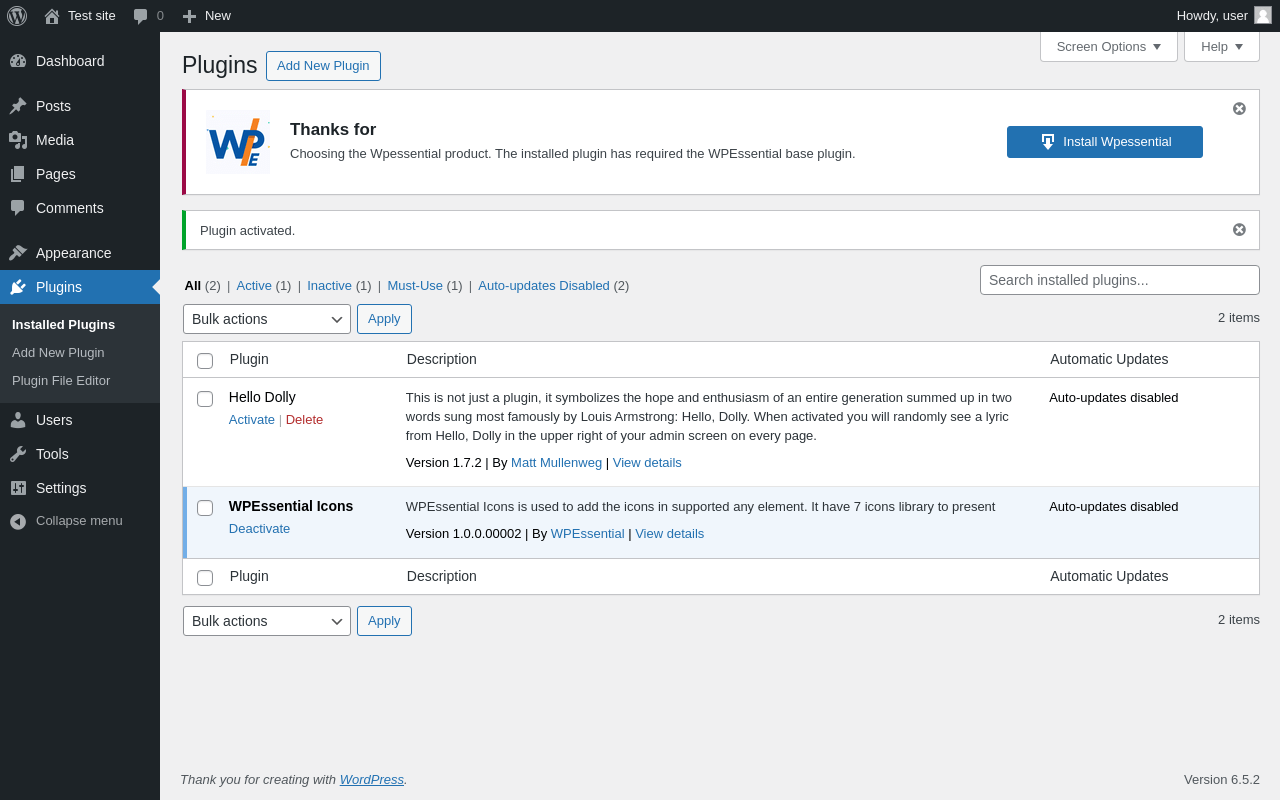Image resolution: width=1280 pixels, height=800 pixels.
Task: Open Pages in the sidebar
Action: (x=80, y=174)
